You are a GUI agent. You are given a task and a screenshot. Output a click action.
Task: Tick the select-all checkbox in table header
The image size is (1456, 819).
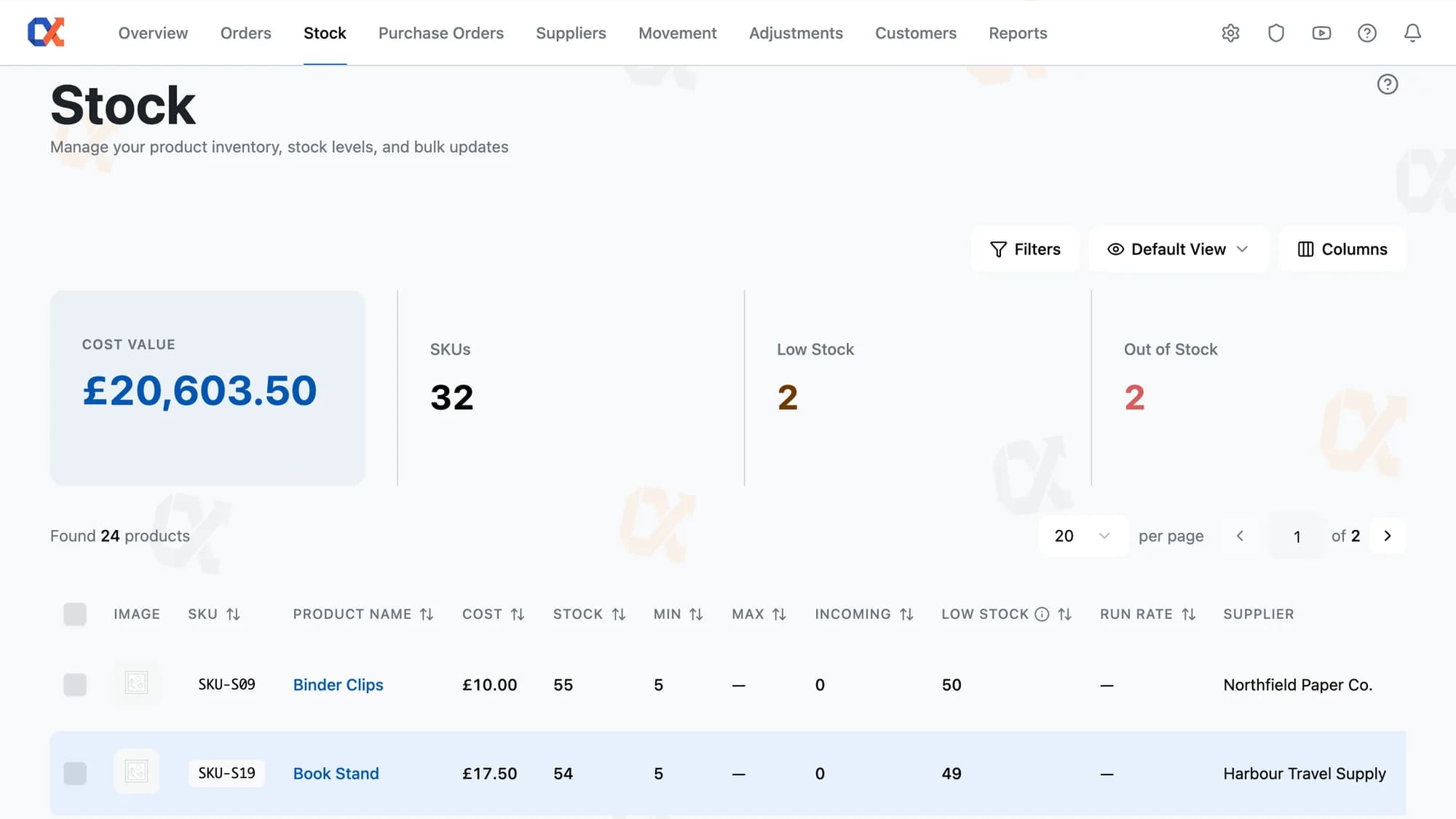click(x=75, y=614)
